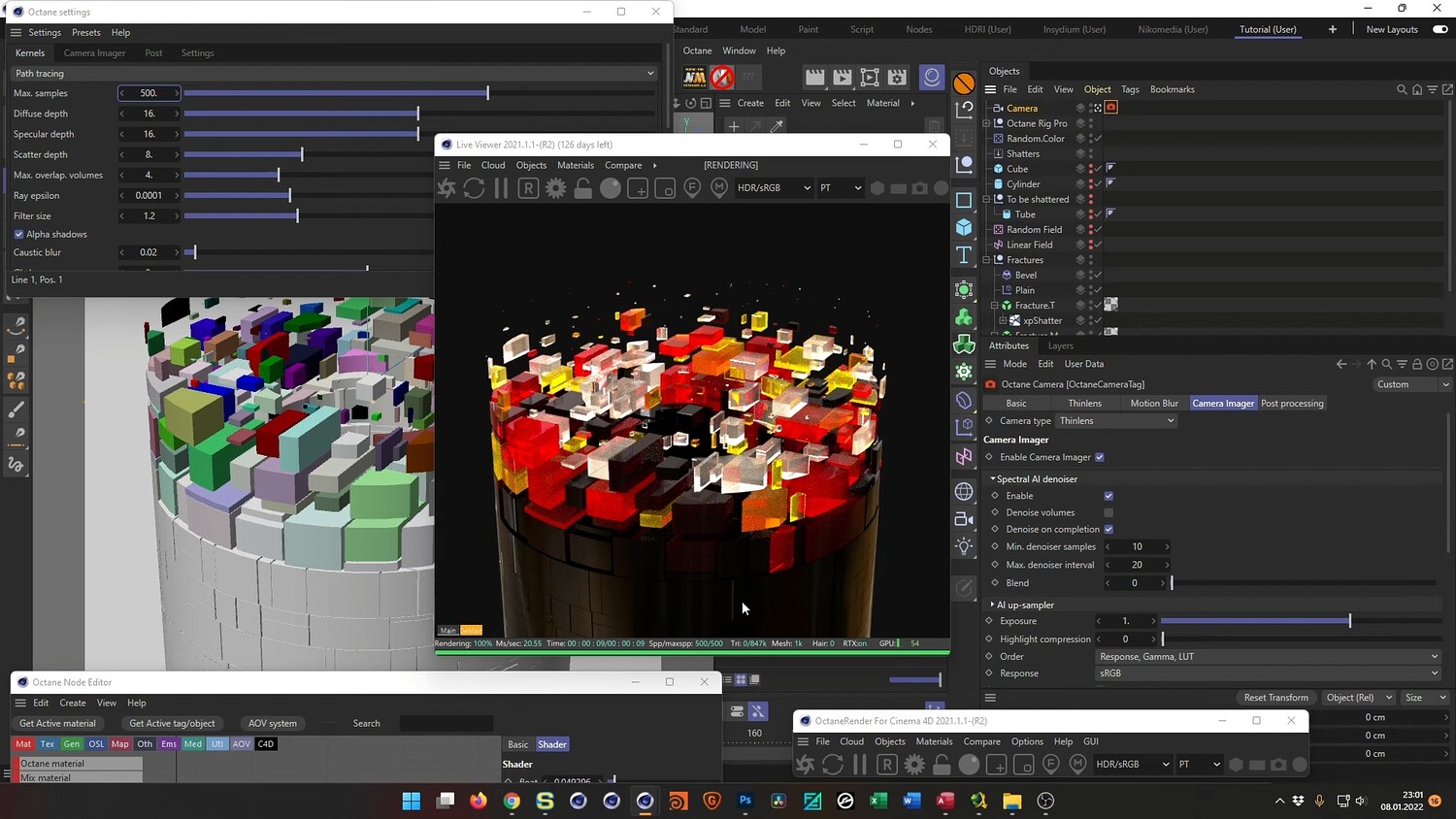
Task: Toggle the Denoise volumes checkbox
Action: pos(1109,512)
